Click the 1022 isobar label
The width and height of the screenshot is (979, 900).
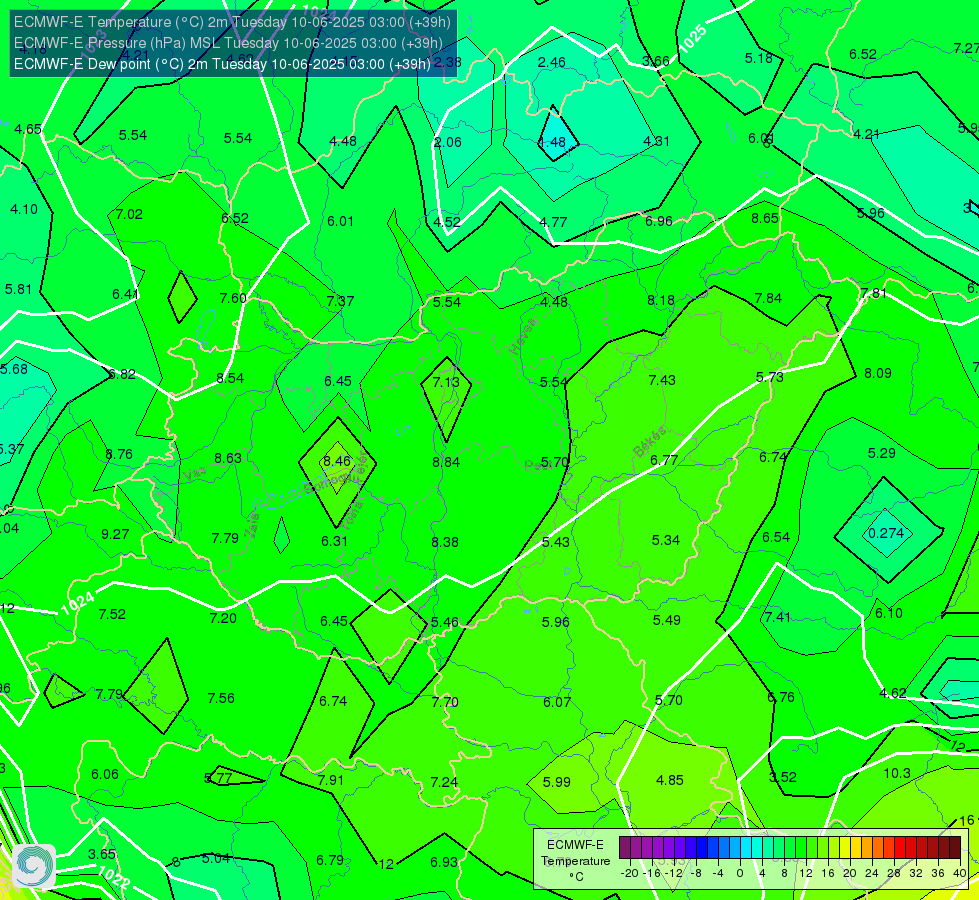(114, 876)
